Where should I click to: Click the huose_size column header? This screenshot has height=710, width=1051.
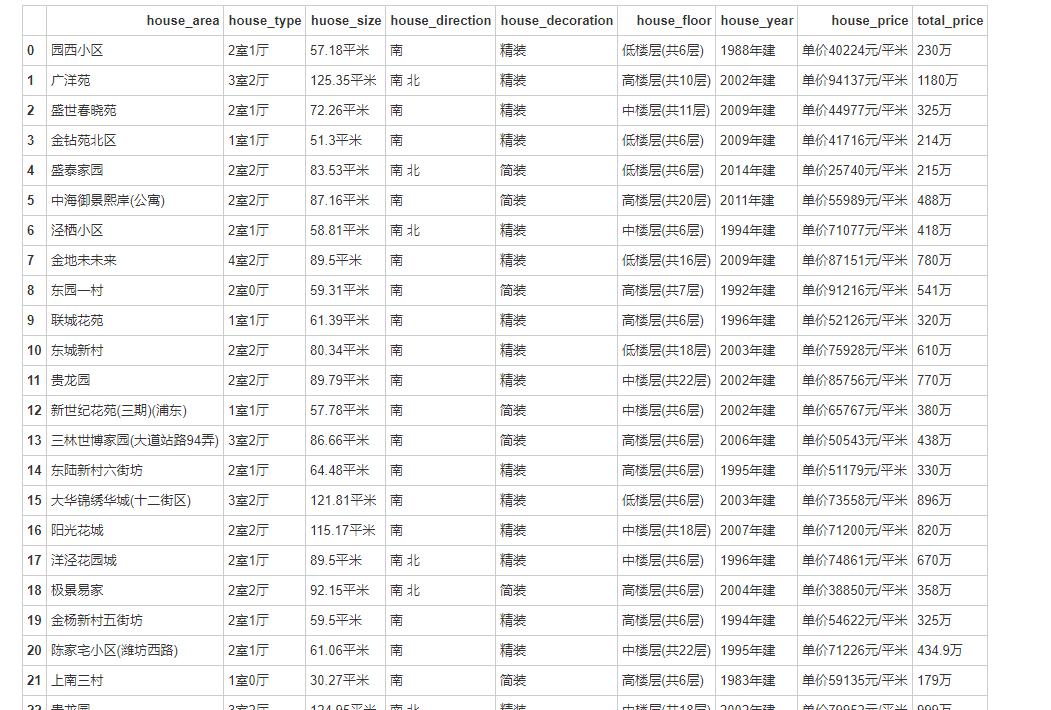coord(346,20)
